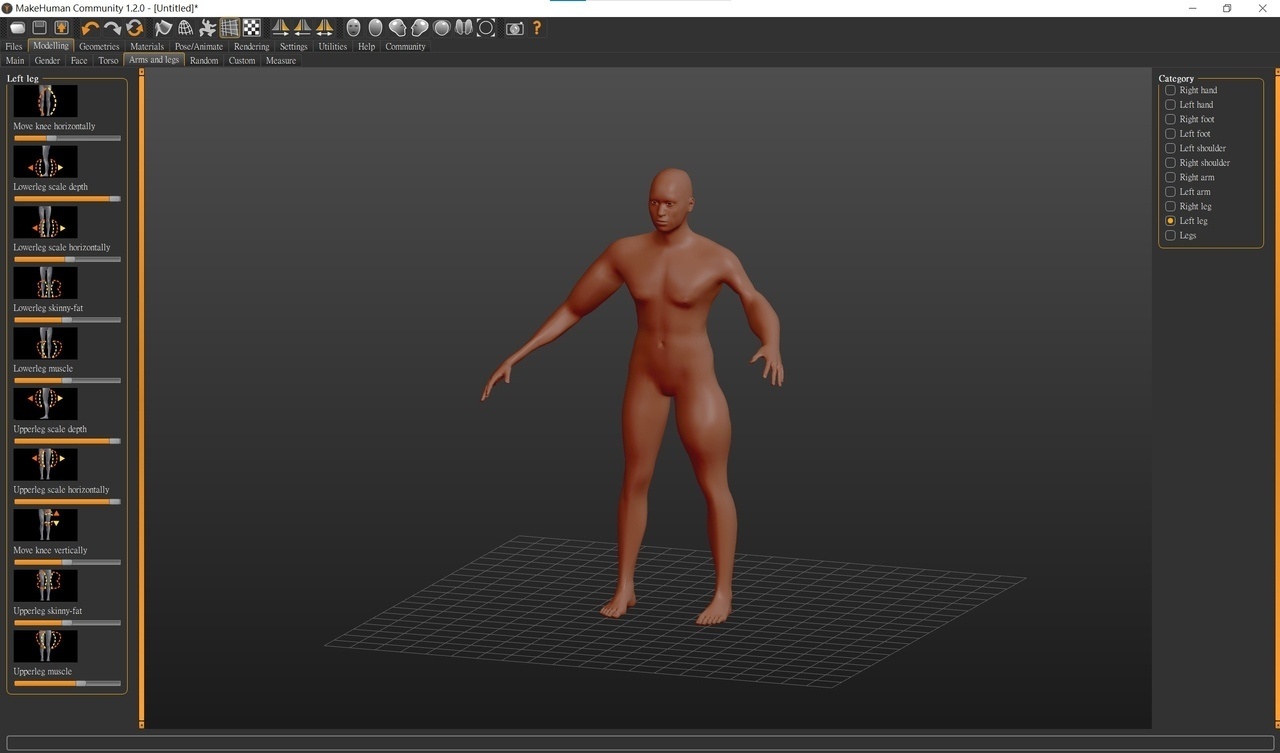Open the Geometries tab
The image size is (1280, 753).
click(x=99, y=46)
